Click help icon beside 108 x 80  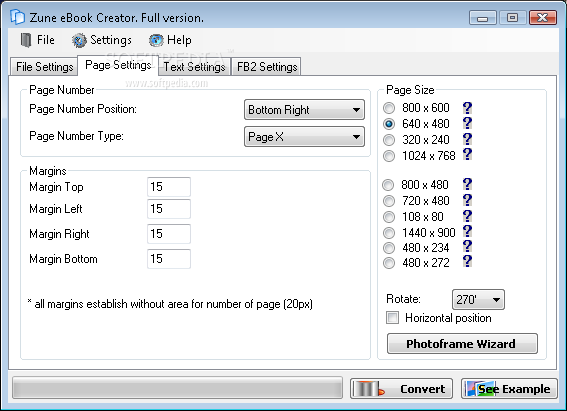tap(467, 216)
